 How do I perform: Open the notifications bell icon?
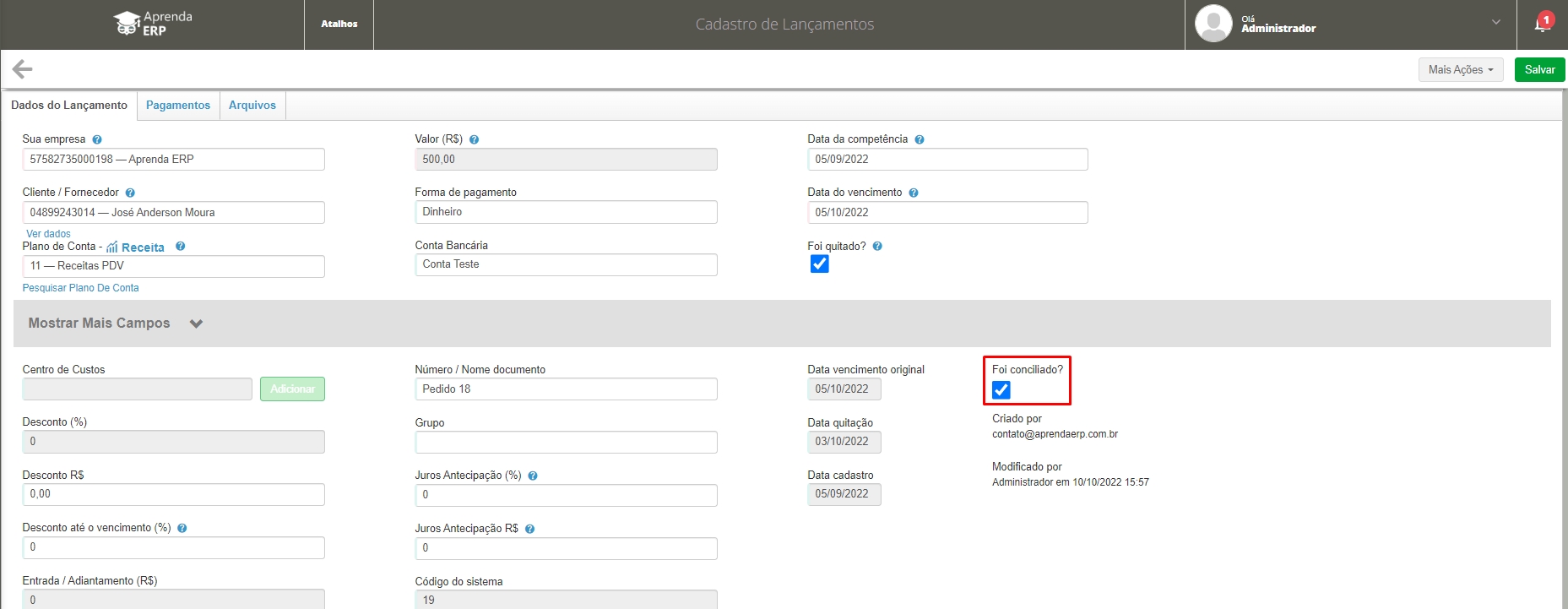pyautogui.click(x=1542, y=24)
